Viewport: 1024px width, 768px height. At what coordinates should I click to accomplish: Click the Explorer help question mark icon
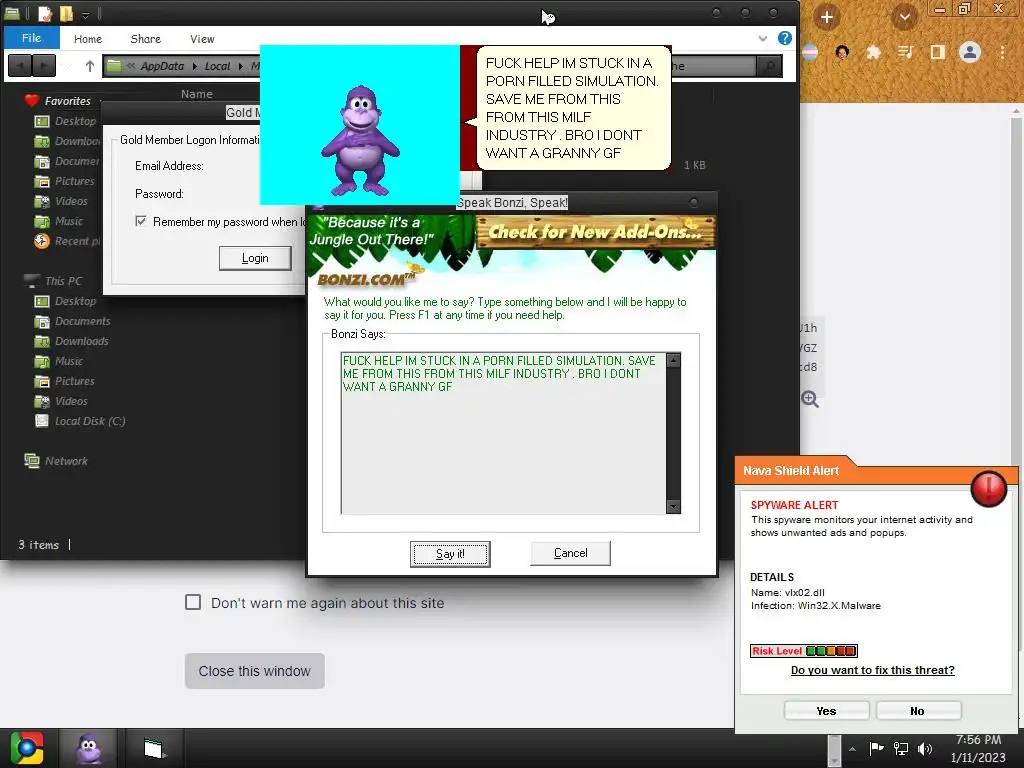point(784,38)
